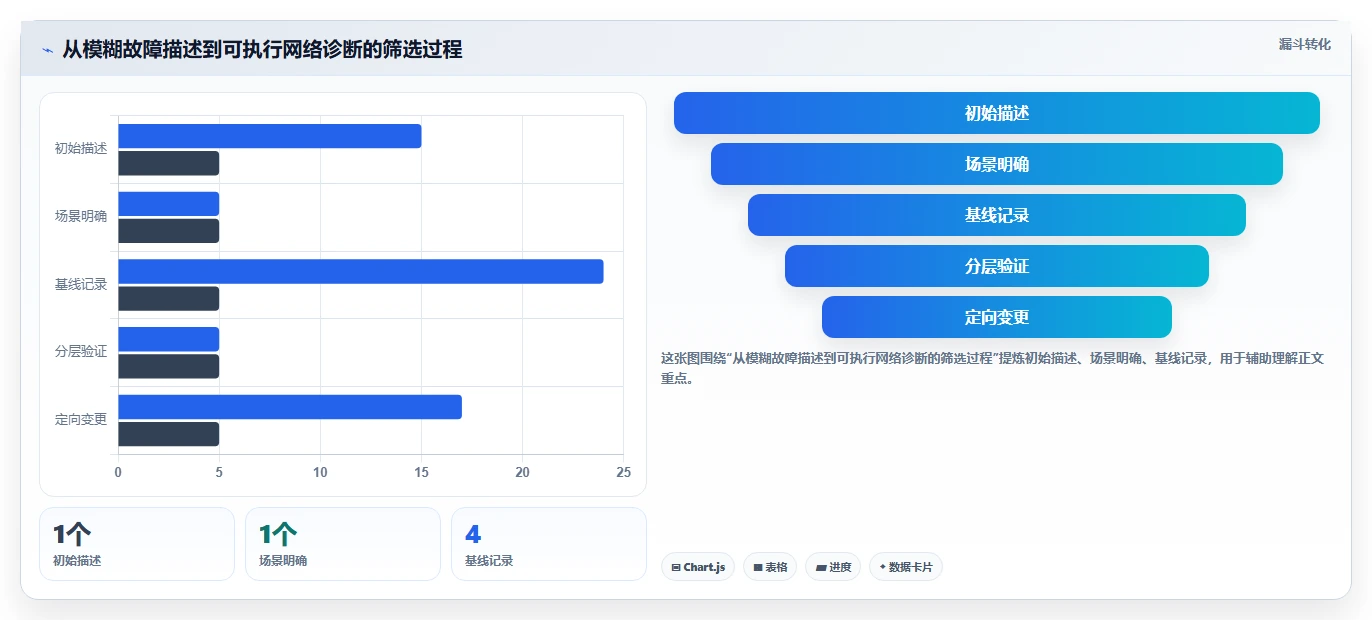Select the 场景明确 funnel stage

point(997,164)
